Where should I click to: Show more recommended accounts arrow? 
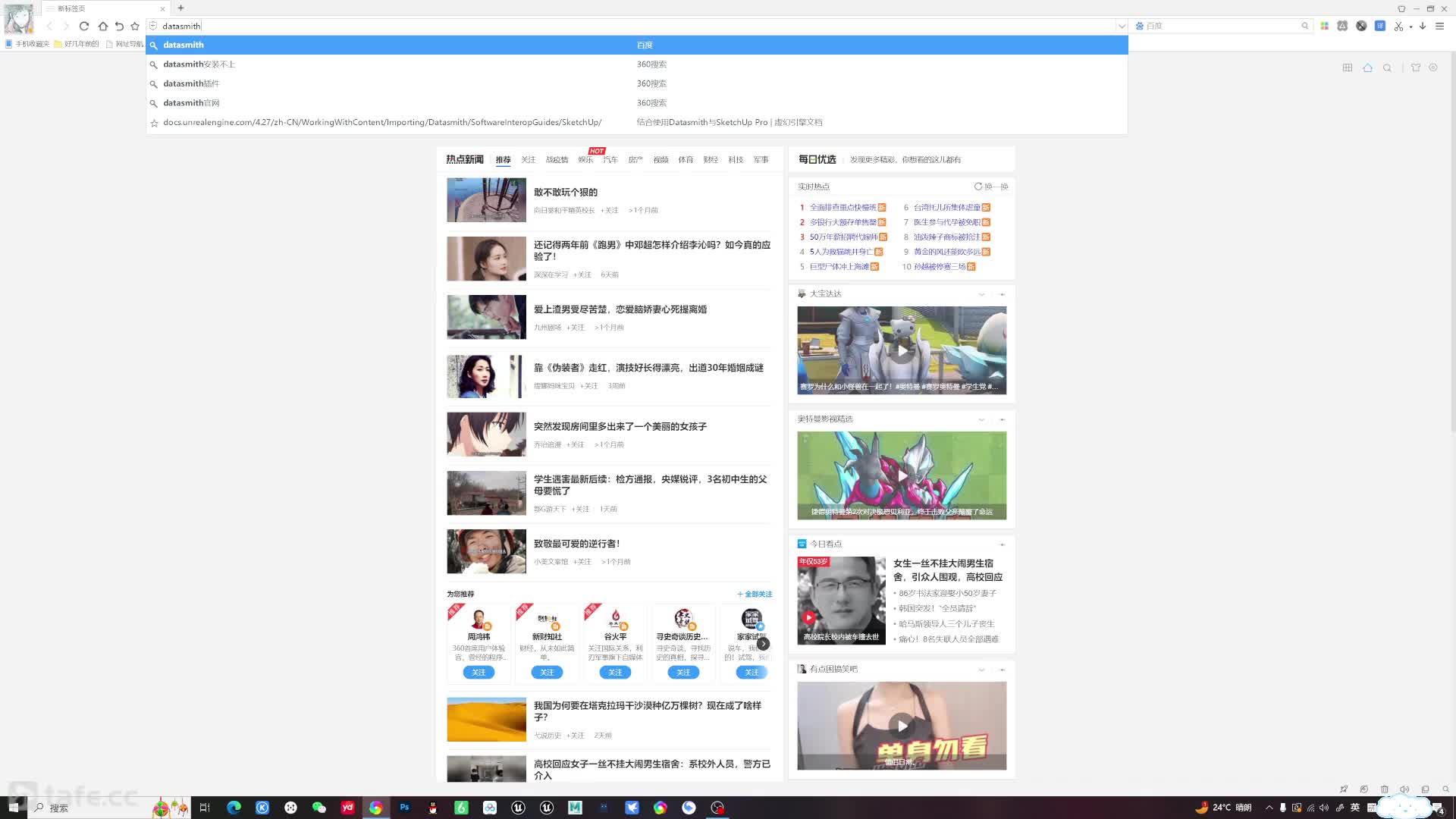point(764,643)
